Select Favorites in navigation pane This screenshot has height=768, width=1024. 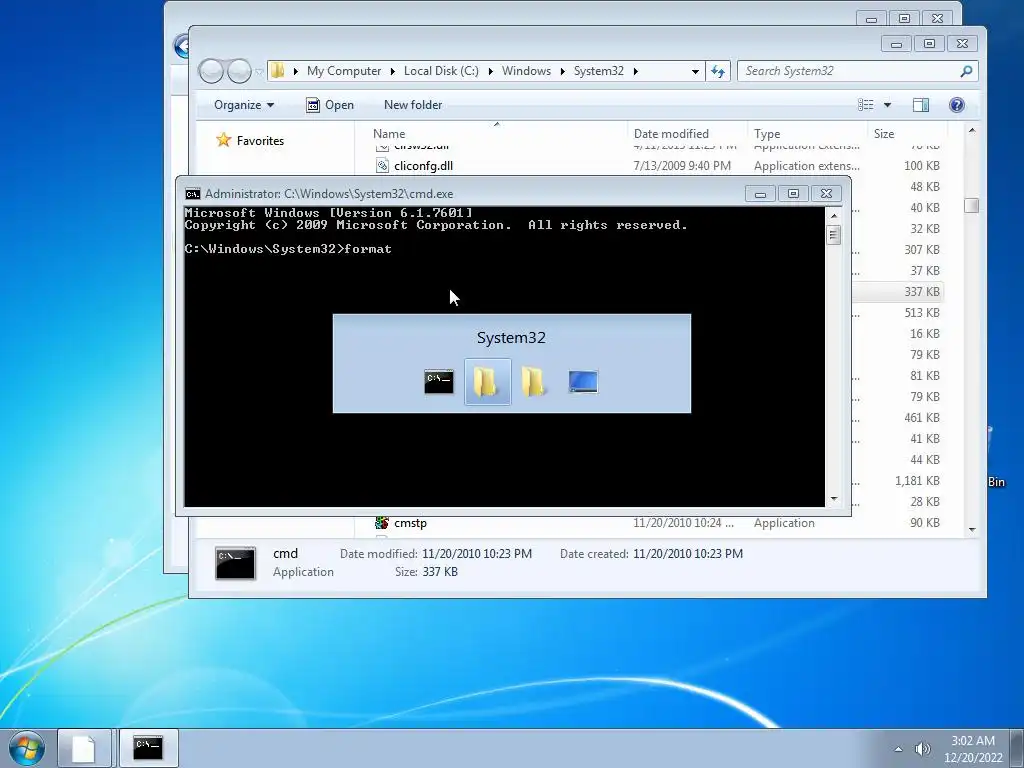(260, 140)
